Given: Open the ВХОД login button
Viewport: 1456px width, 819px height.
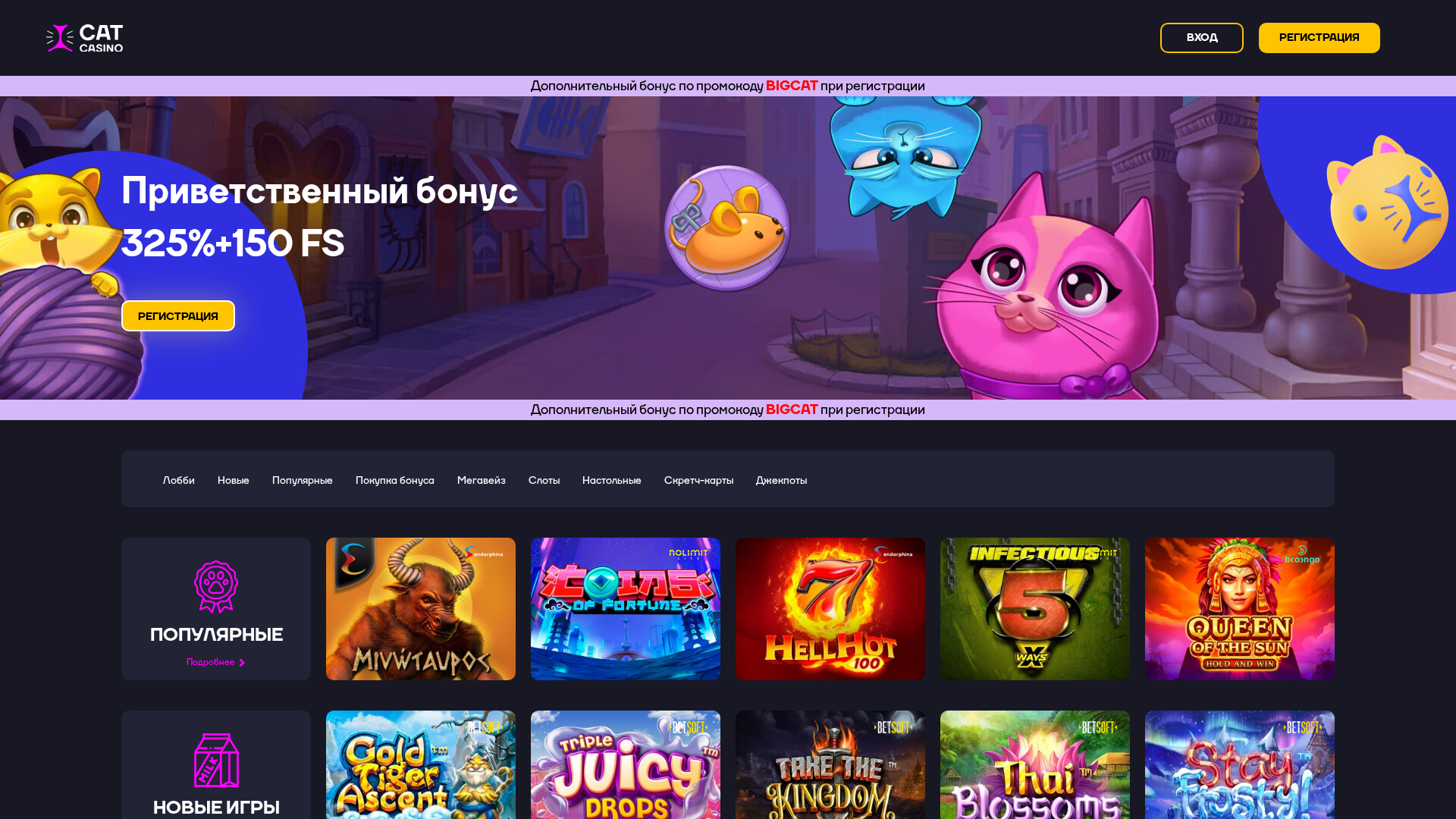Looking at the screenshot, I should pyautogui.click(x=1202, y=38).
